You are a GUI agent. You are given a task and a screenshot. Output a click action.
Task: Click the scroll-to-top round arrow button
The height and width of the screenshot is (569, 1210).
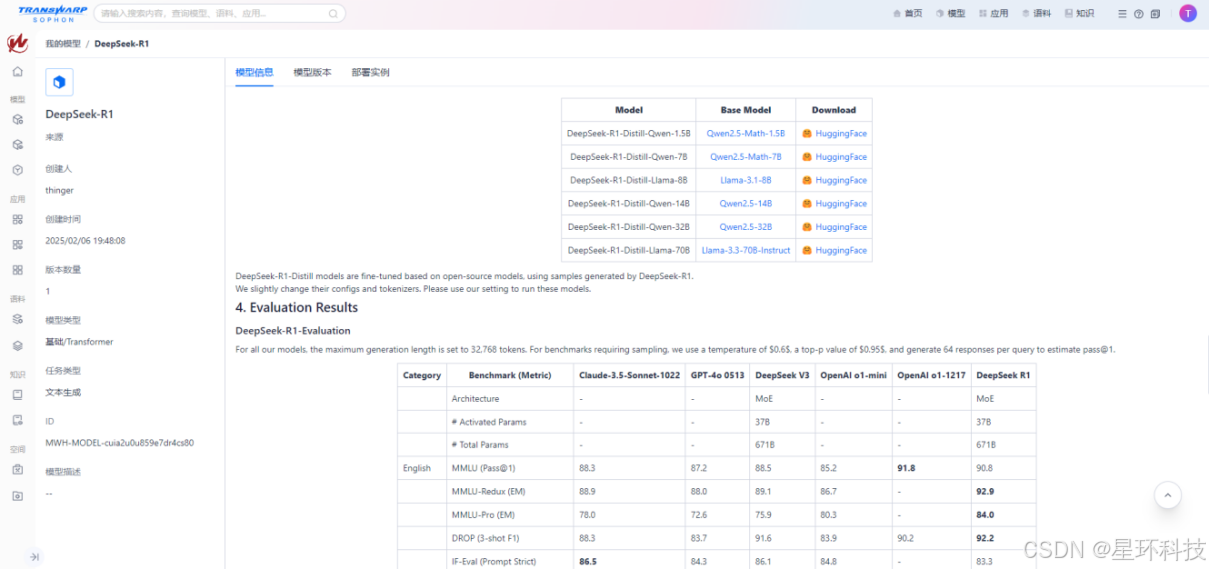[1168, 495]
